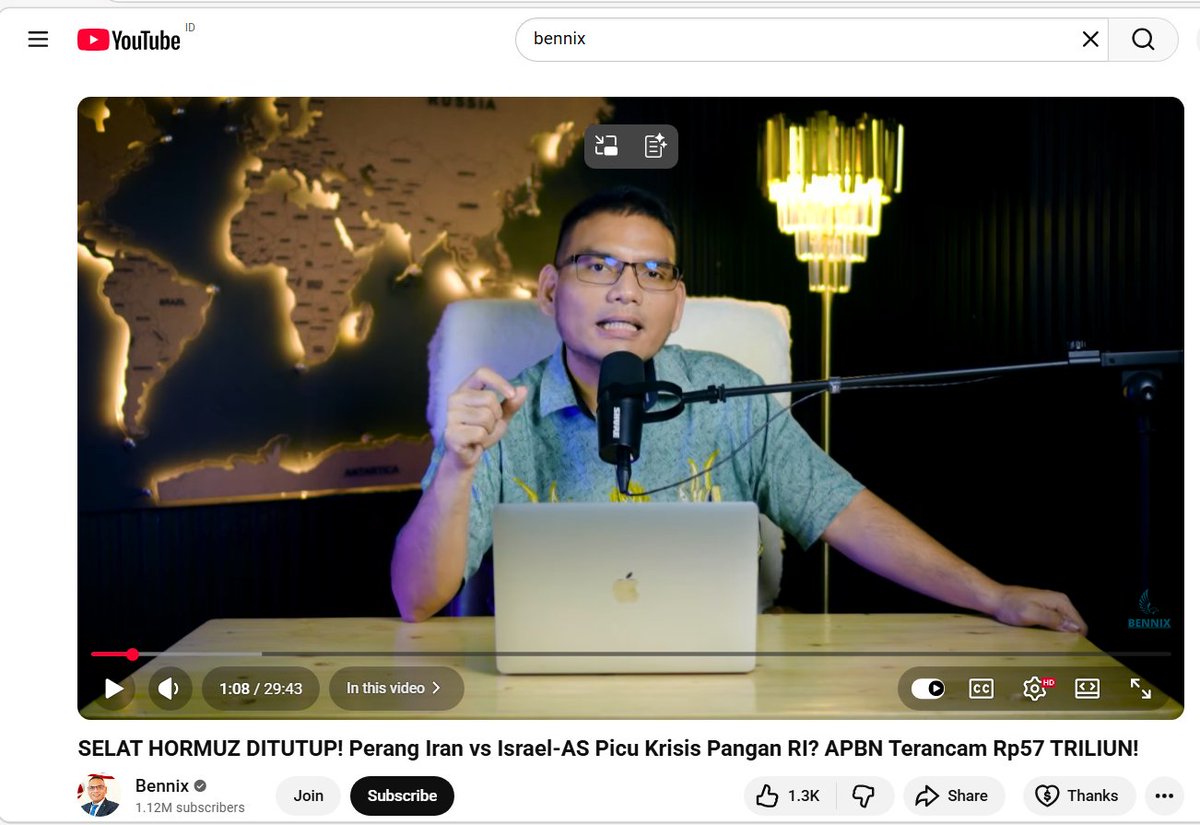
Task: Expand the In this video chapters
Action: click(x=396, y=688)
